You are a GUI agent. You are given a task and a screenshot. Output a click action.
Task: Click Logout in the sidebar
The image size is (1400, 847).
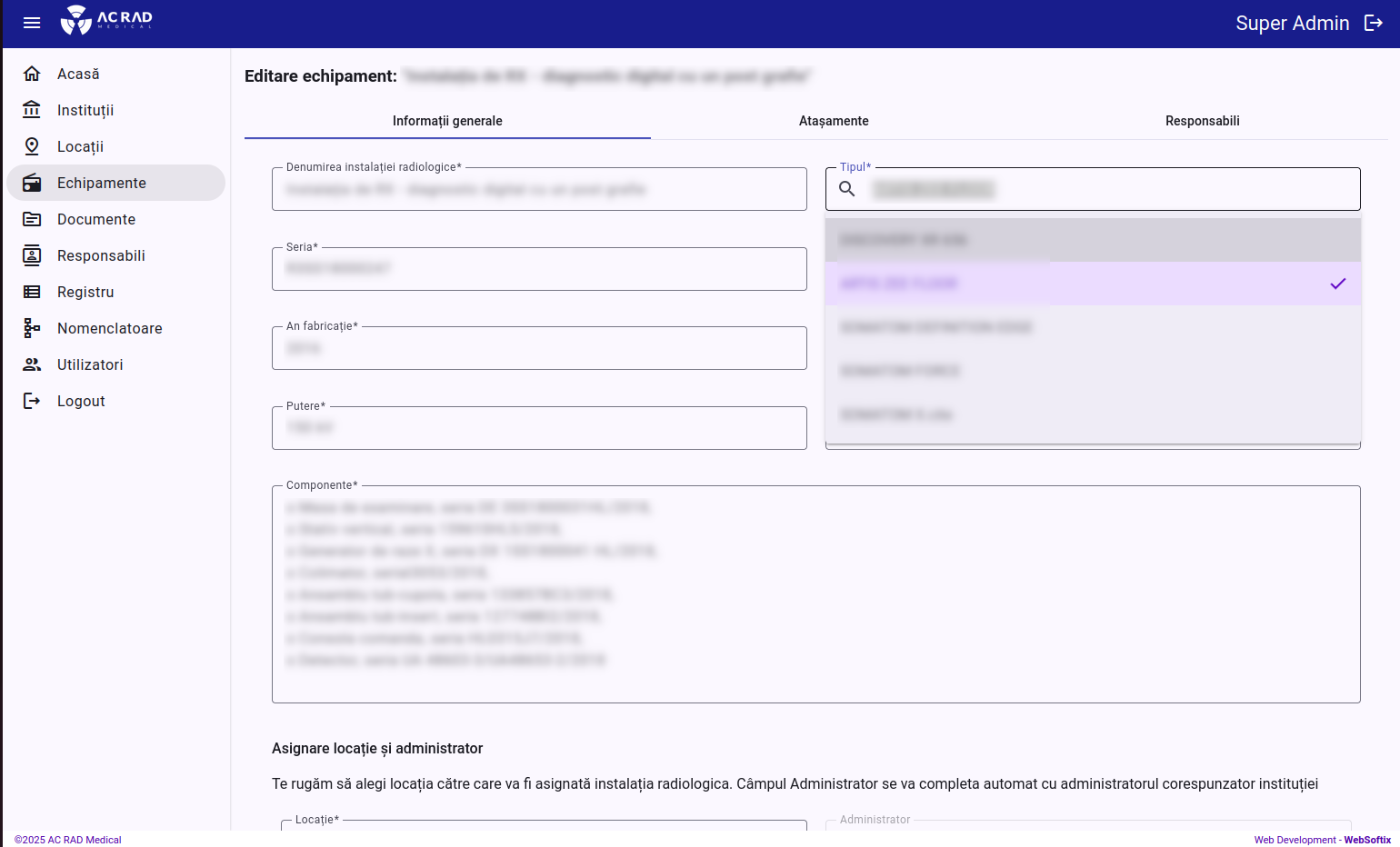click(x=81, y=401)
